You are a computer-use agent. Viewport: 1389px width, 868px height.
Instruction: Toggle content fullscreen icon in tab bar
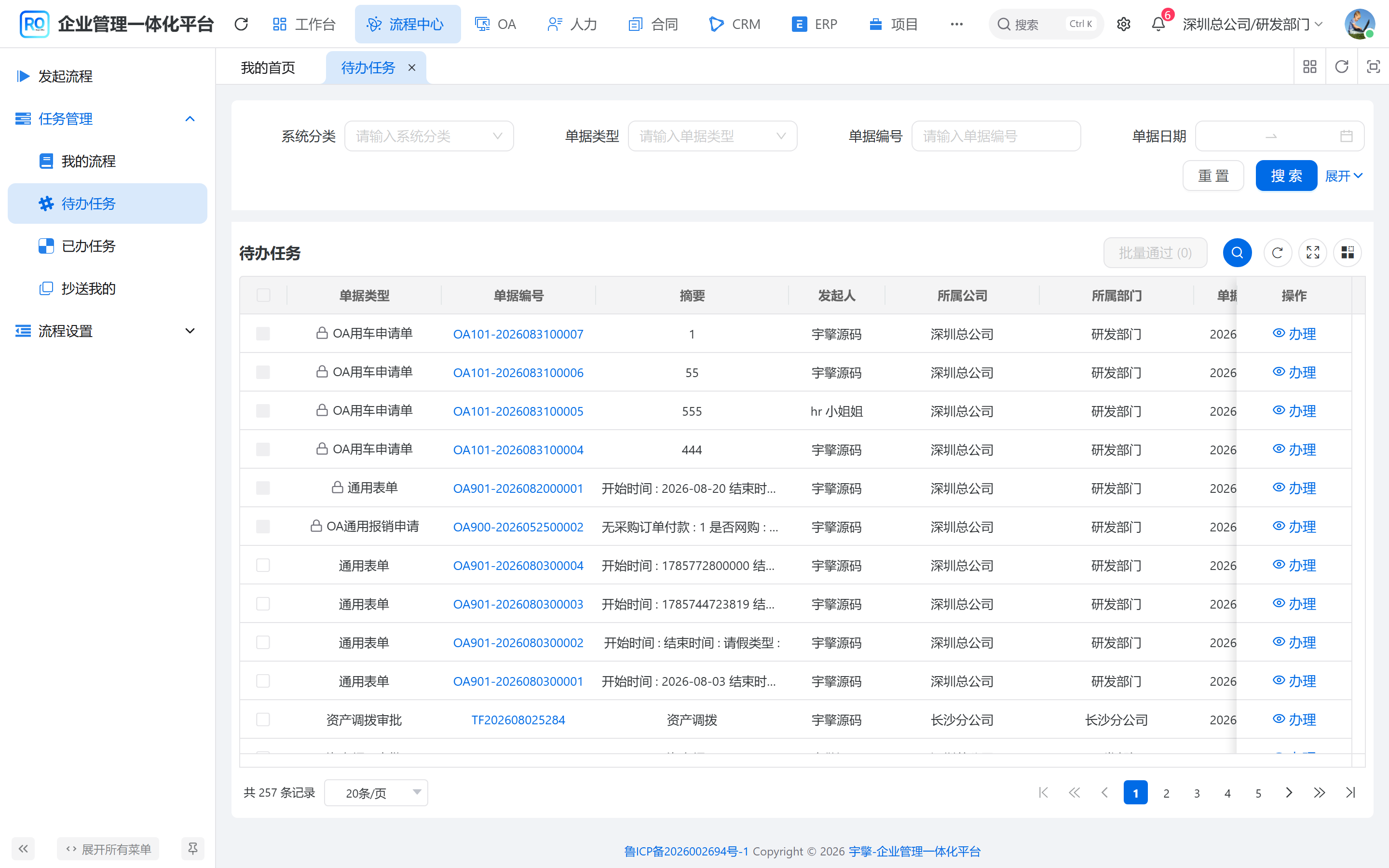click(x=1373, y=67)
